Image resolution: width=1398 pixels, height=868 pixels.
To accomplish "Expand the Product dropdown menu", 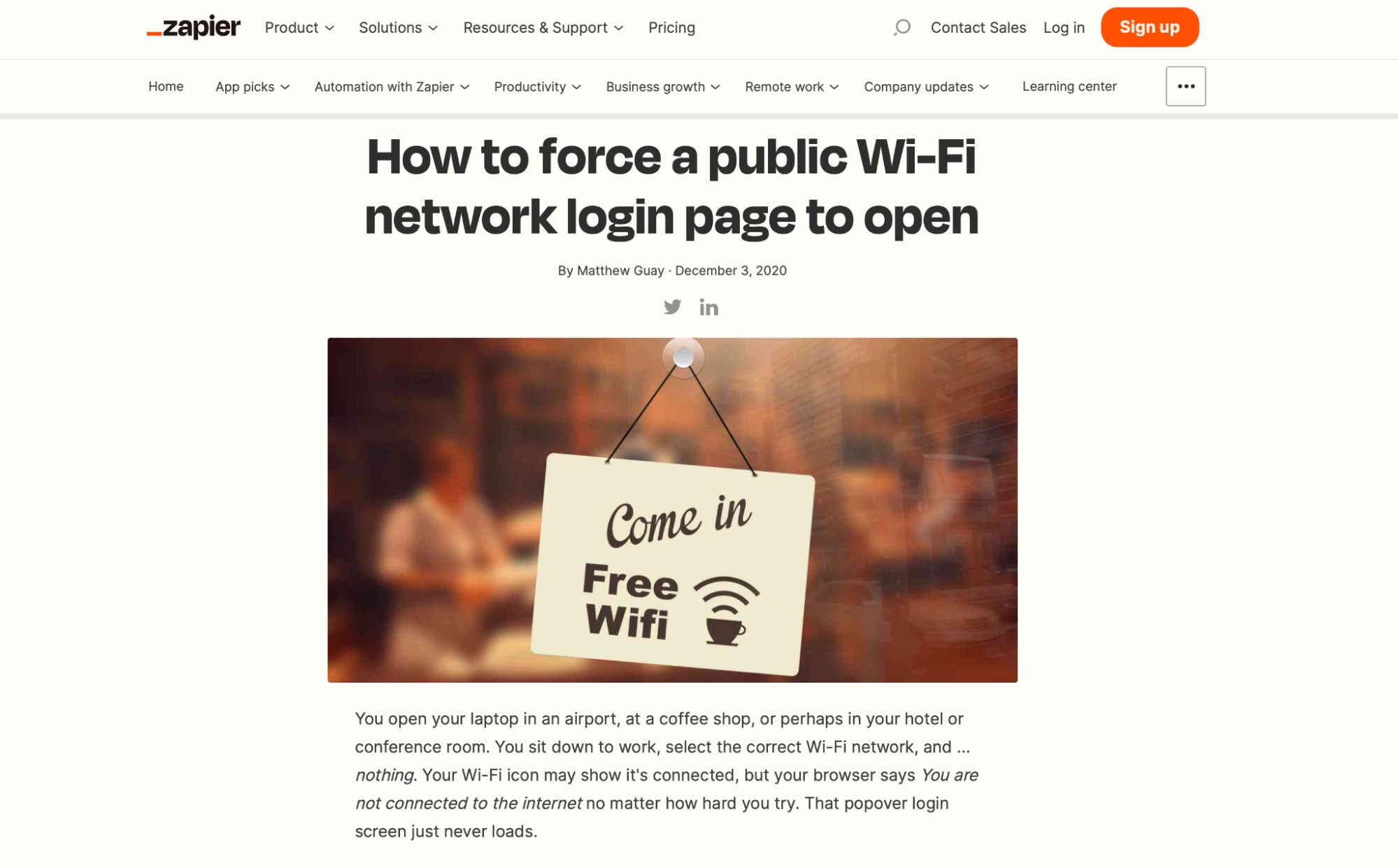I will coord(300,27).
